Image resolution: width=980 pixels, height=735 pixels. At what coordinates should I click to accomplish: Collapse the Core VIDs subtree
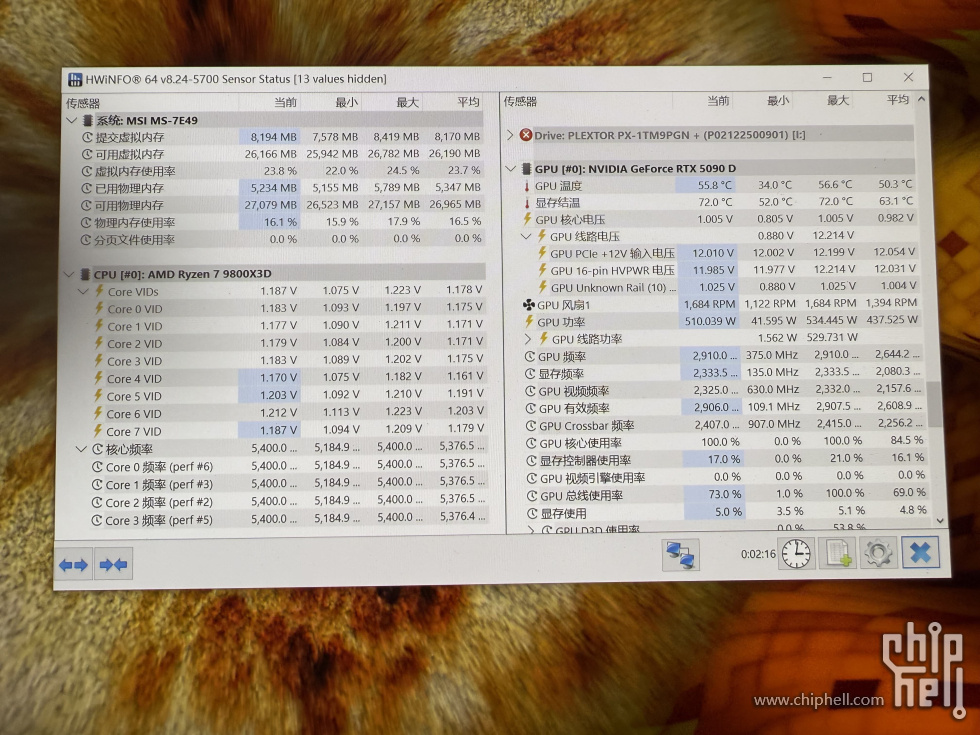[83, 292]
